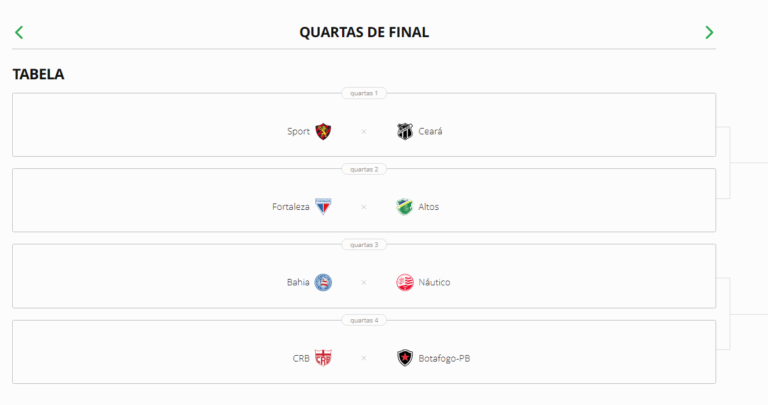Click the Fortaleza club crest icon

[323, 207]
